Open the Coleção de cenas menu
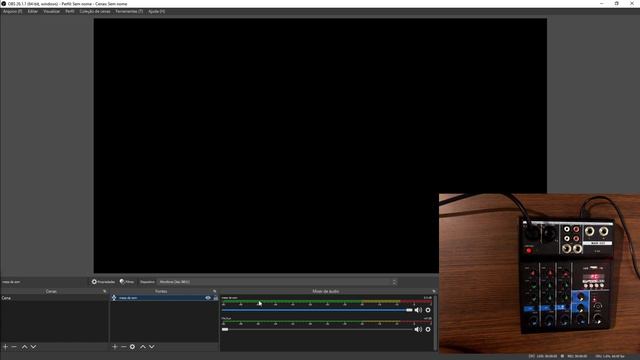 [95, 11]
